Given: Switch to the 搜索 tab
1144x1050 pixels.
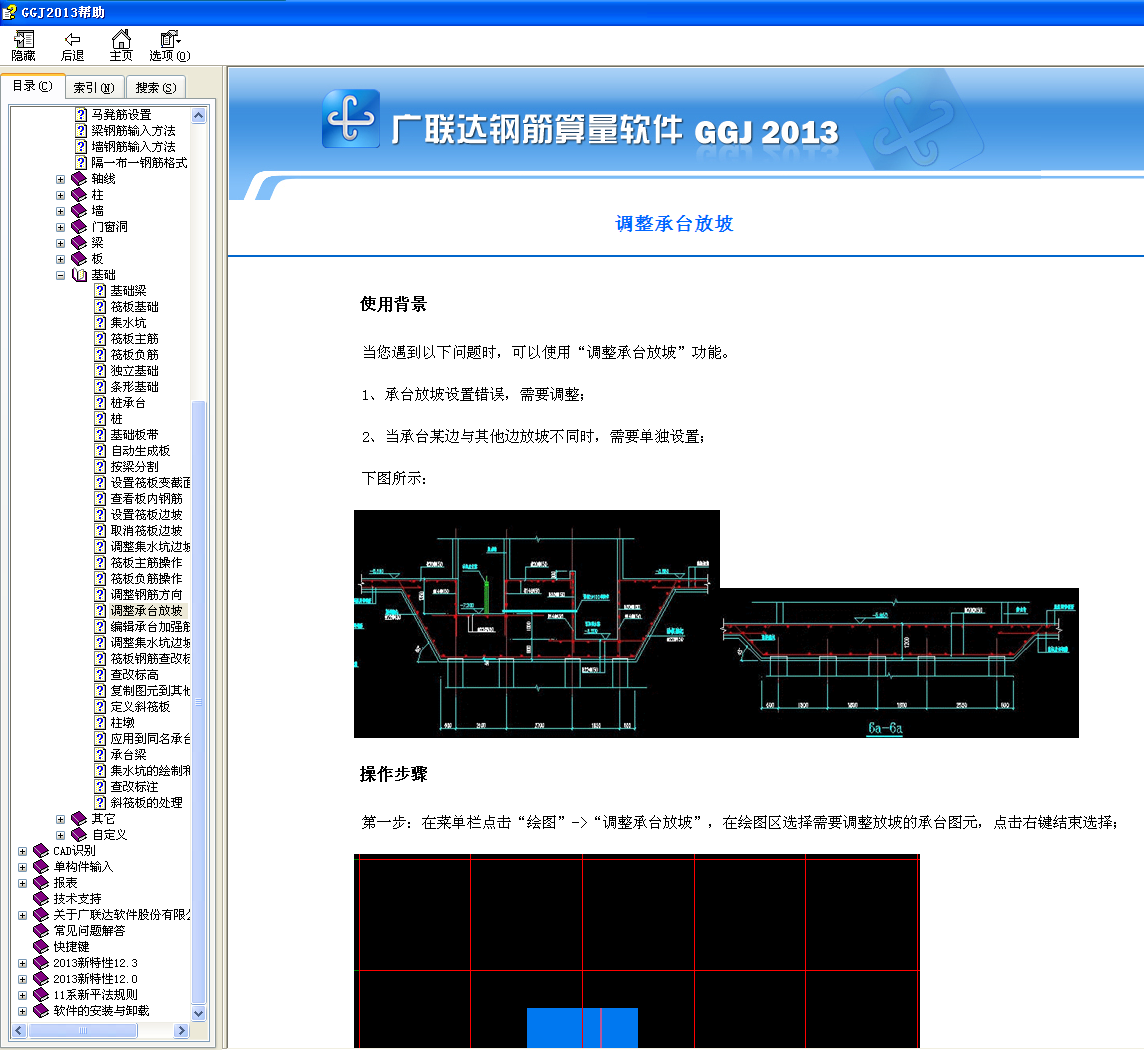Looking at the screenshot, I should [155, 88].
